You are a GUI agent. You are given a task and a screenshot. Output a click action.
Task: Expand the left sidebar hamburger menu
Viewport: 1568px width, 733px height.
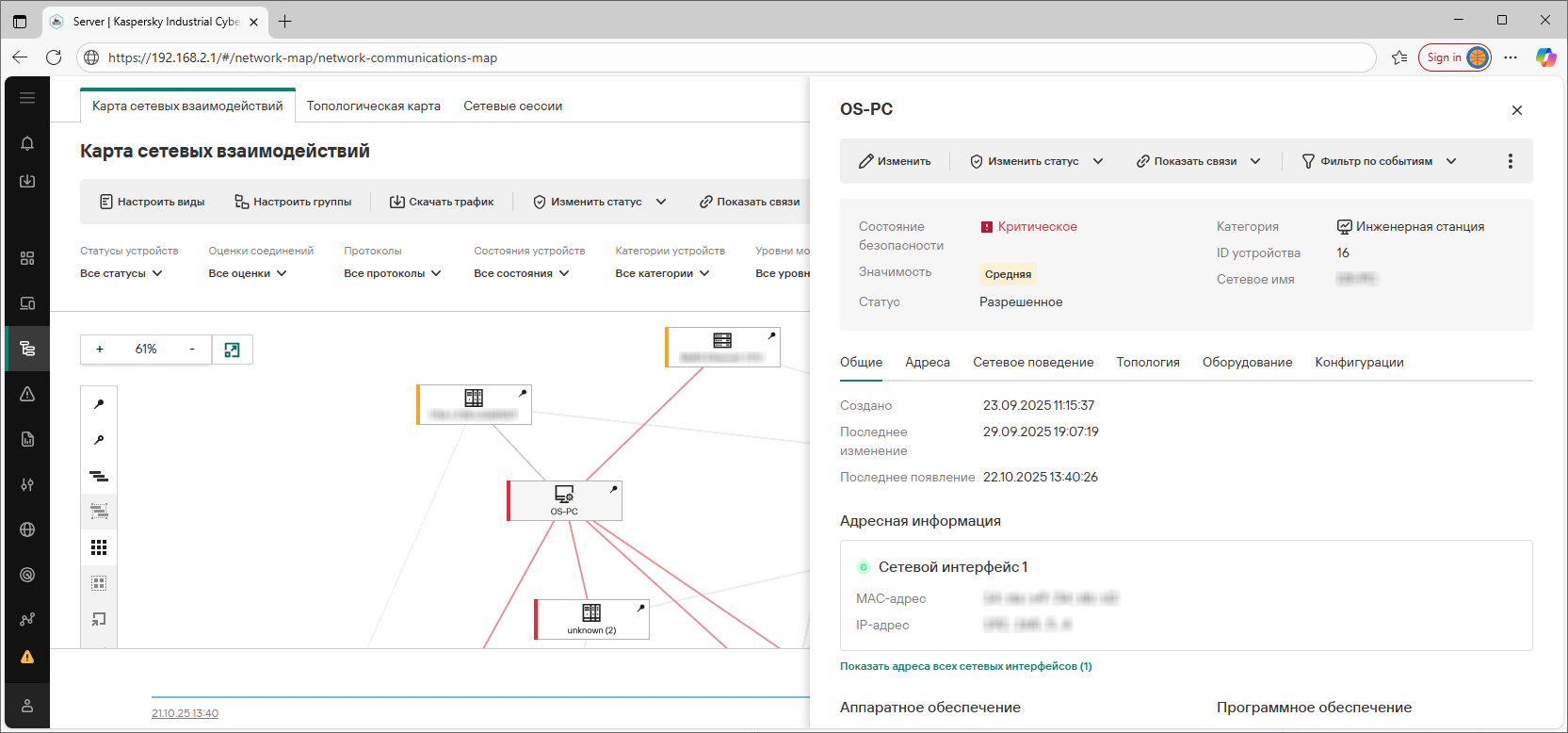pyautogui.click(x=27, y=98)
